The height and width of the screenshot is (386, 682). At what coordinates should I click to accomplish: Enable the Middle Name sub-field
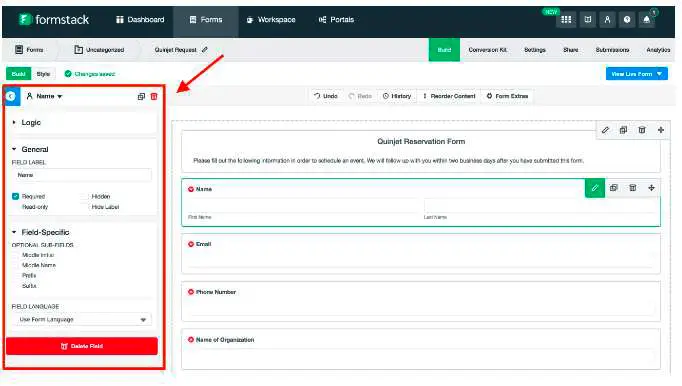coord(16,265)
